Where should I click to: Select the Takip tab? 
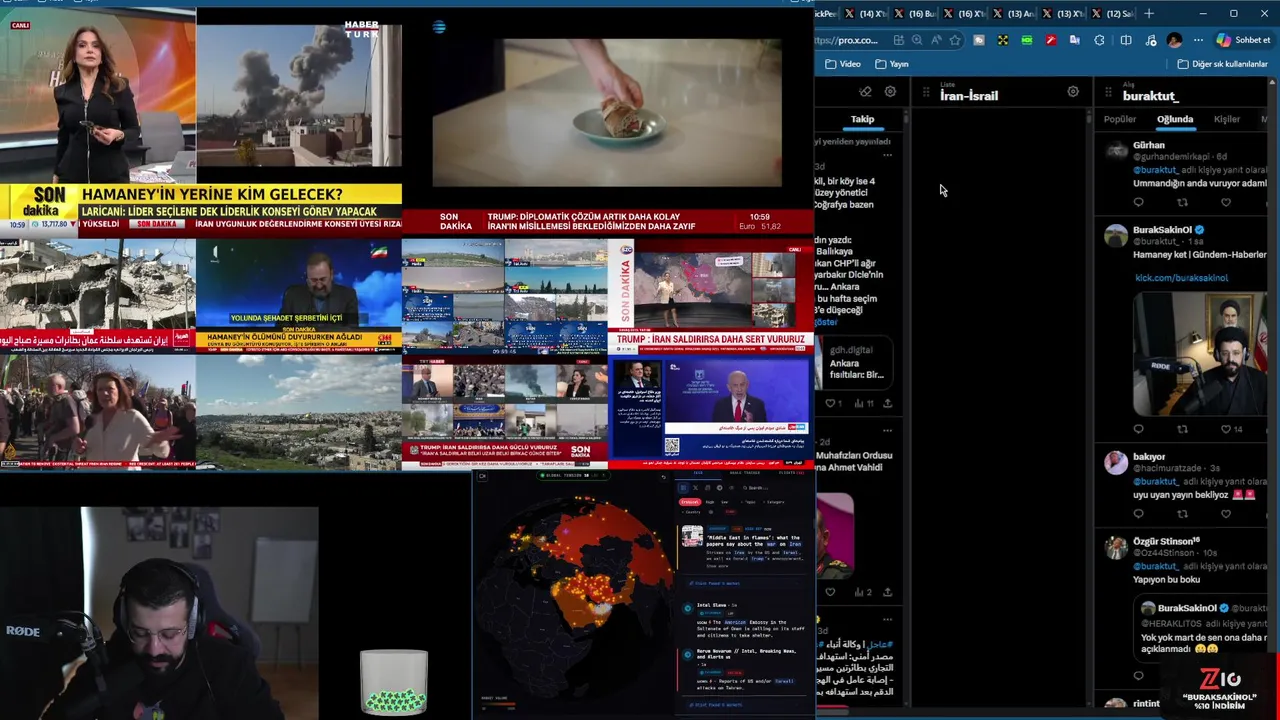[862, 119]
